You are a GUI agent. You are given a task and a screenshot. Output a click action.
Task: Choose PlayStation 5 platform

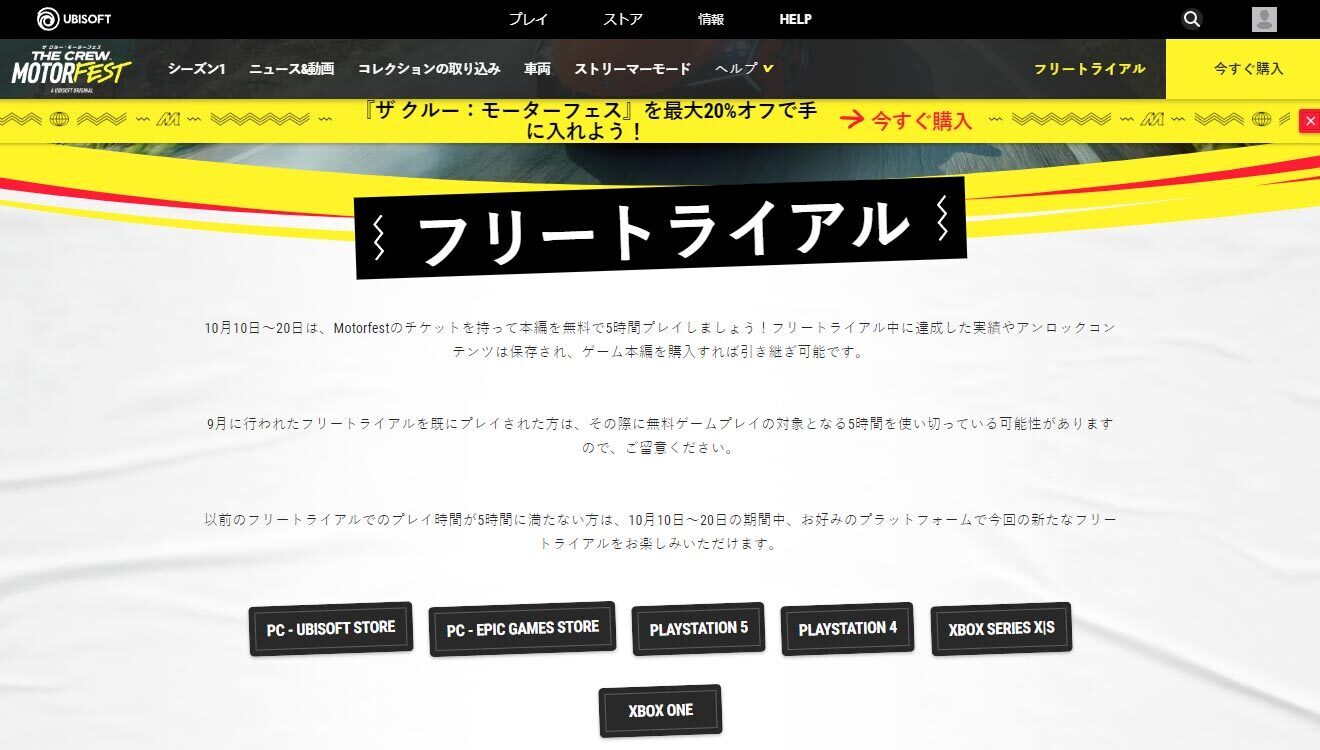coord(698,629)
